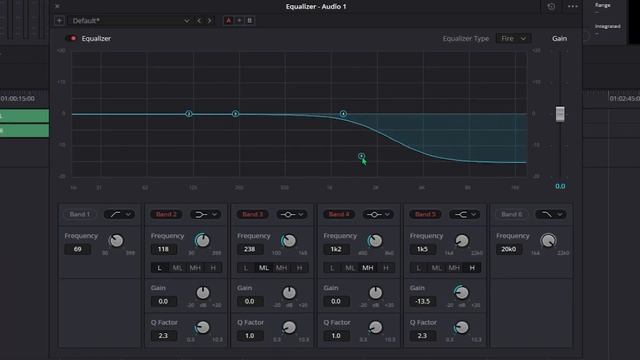Adjust the master Gain fader

[560, 114]
